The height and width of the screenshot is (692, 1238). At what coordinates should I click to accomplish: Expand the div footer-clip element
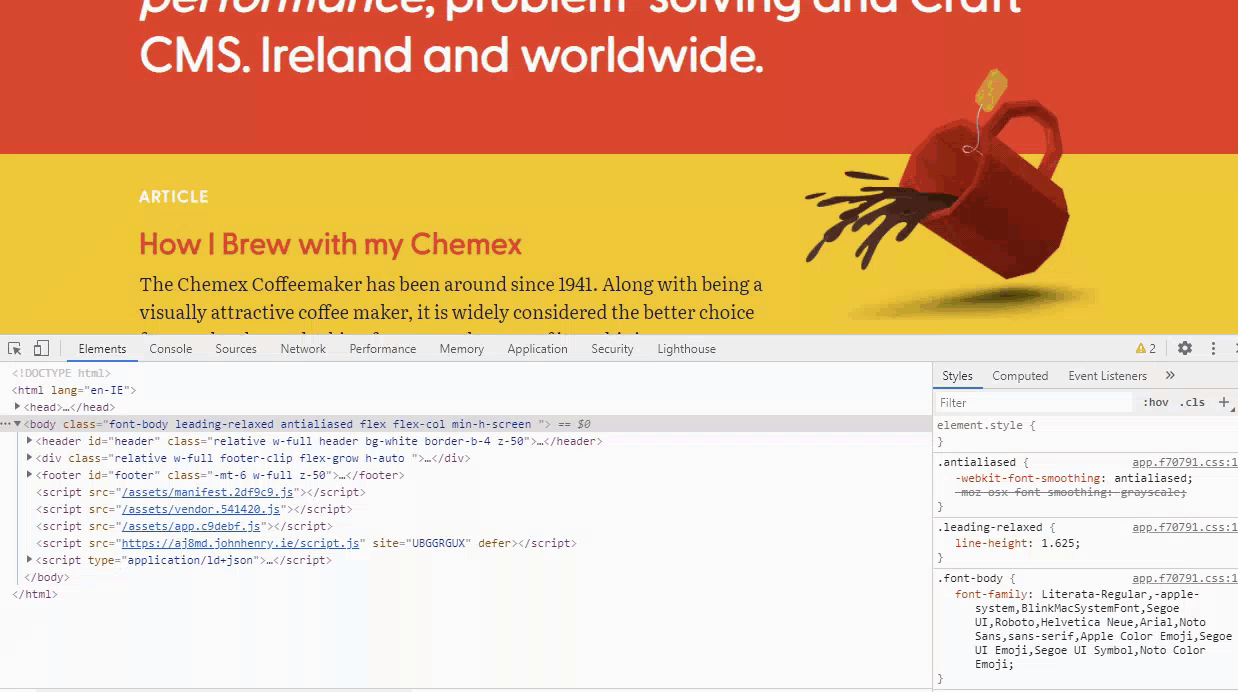(30, 458)
